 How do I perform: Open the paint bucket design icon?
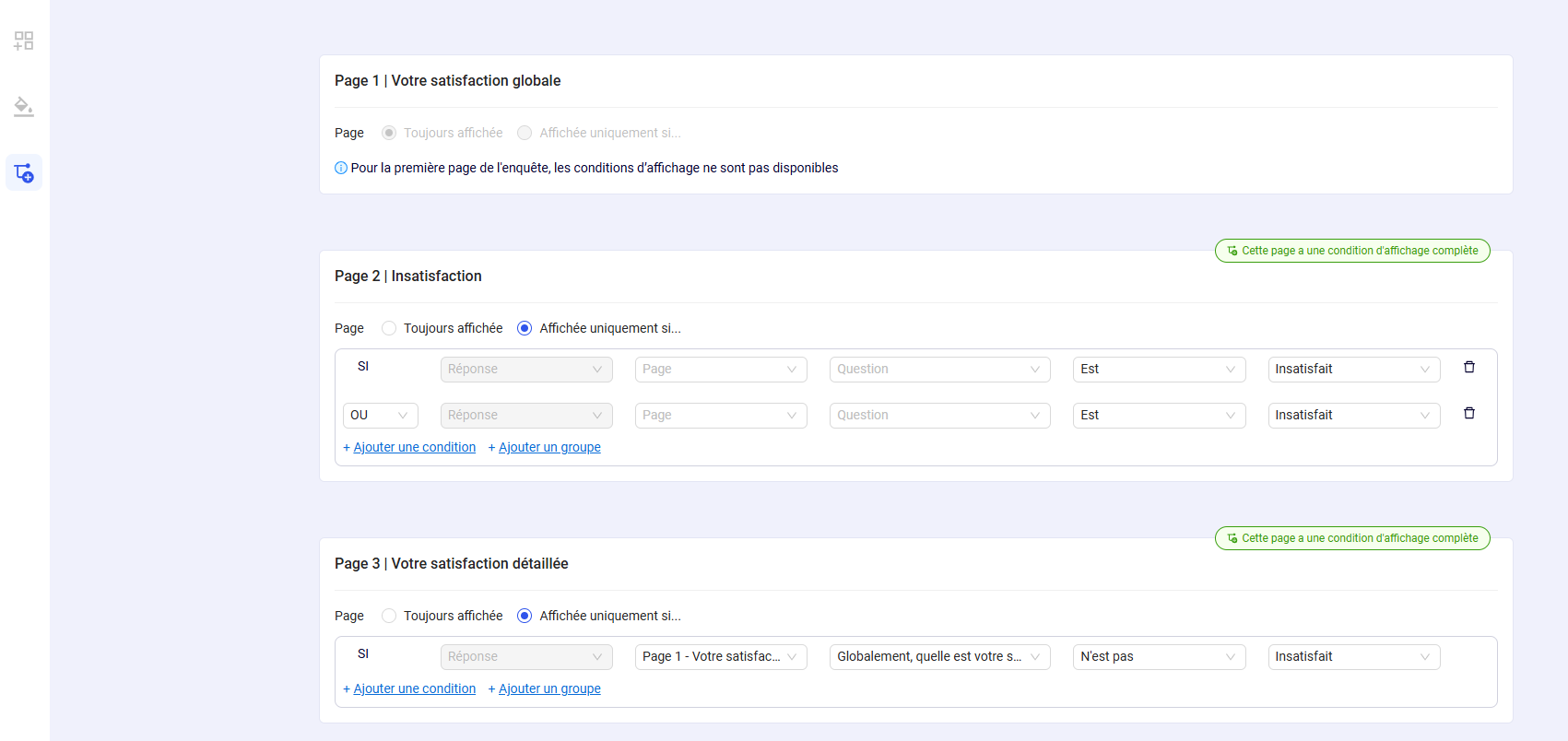[24, 107]
